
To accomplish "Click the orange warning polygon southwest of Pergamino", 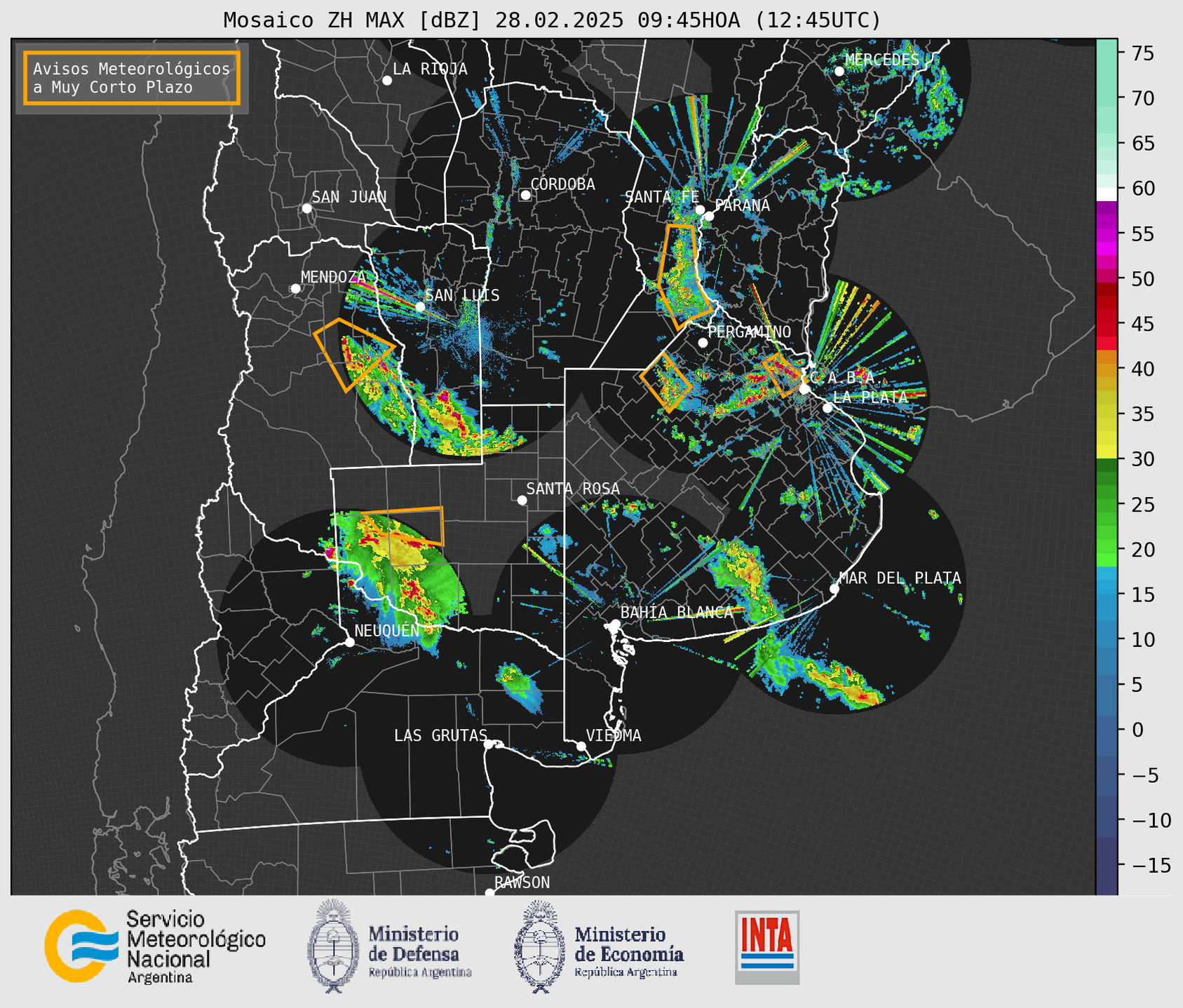I will click(x=666, y=381).
